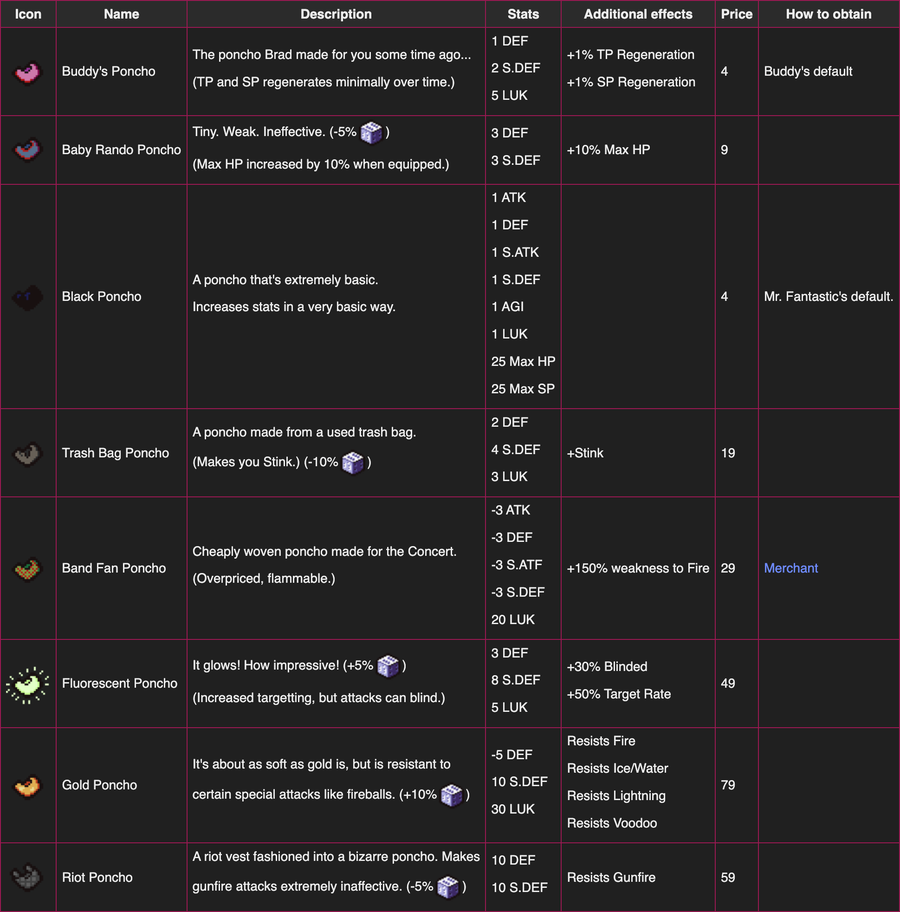Click the Baby Rando Poncho icon
Viewport: 900px width, 912px height.
click(x=28, y=150)
